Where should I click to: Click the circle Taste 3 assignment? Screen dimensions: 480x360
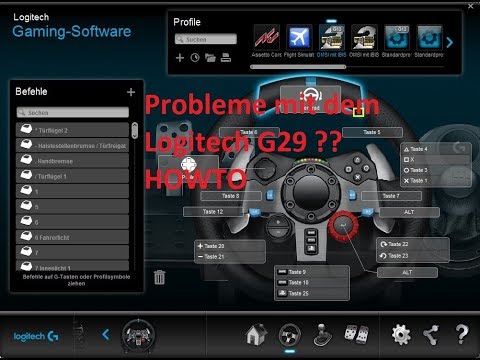[436, 170]
